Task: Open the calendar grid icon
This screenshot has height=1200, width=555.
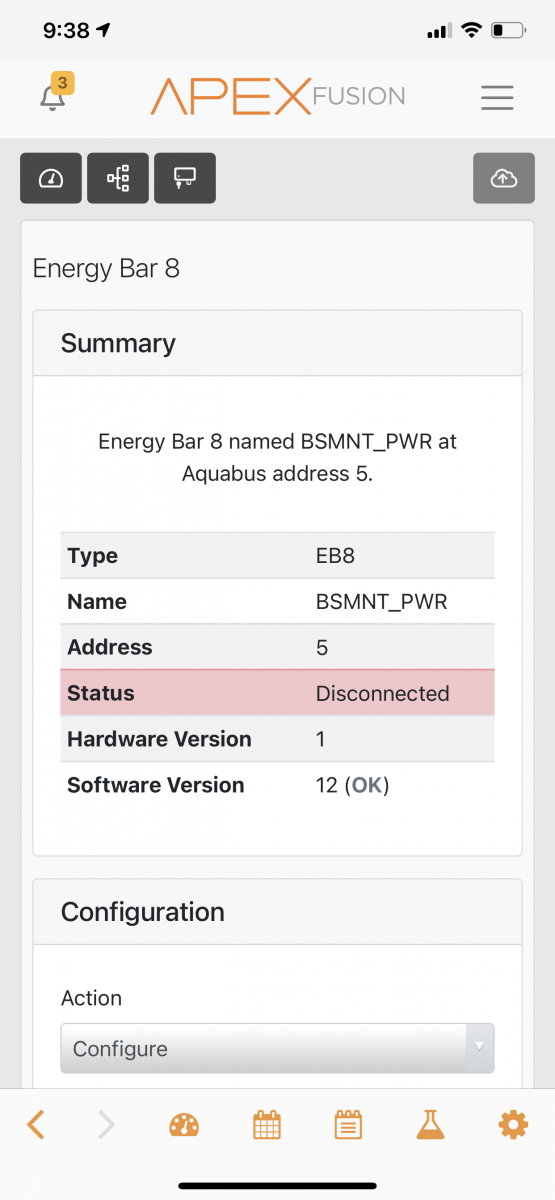Action: (x=266, y=1126)
